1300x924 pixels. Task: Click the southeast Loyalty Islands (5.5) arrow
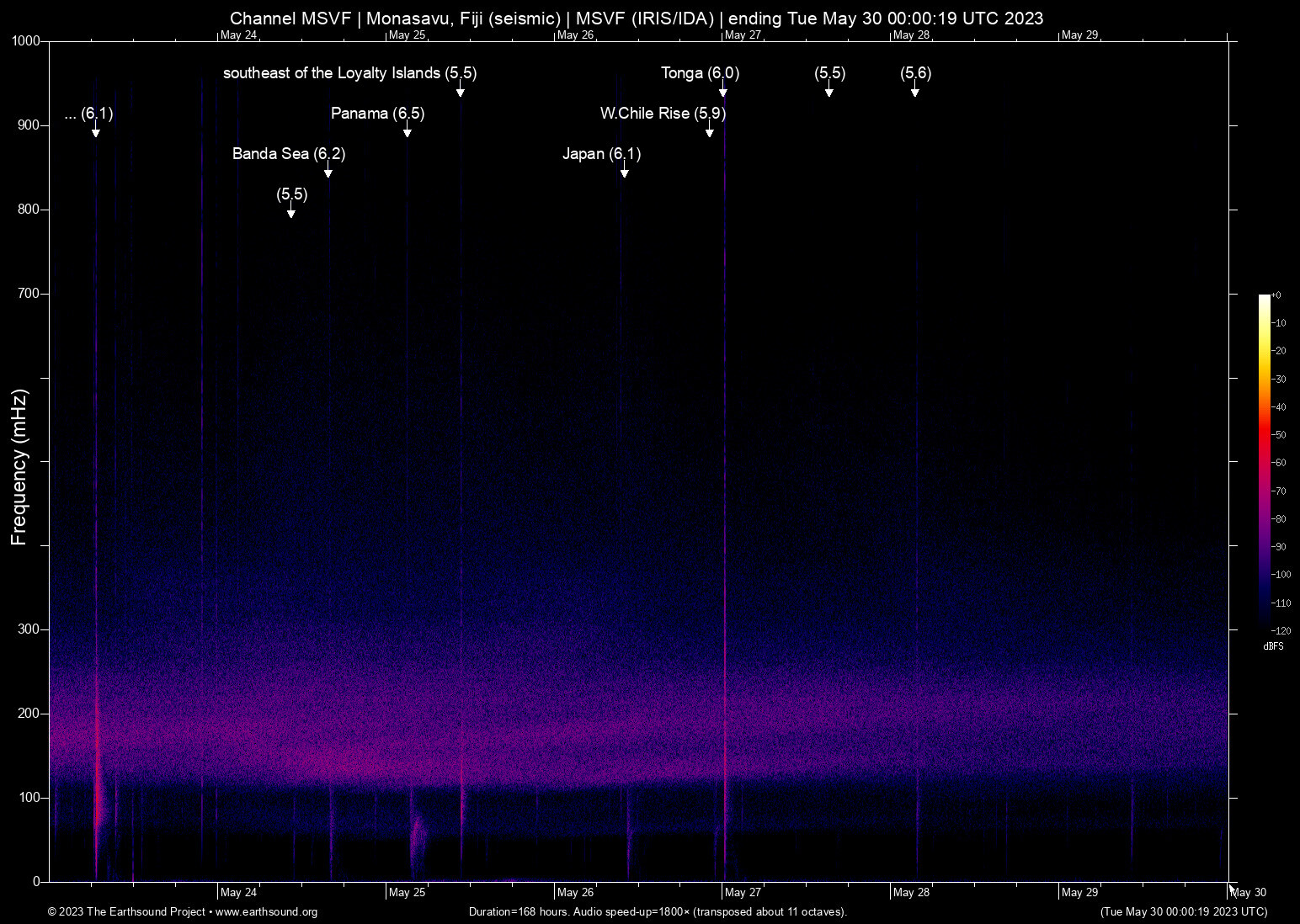[x=461, y=93]
